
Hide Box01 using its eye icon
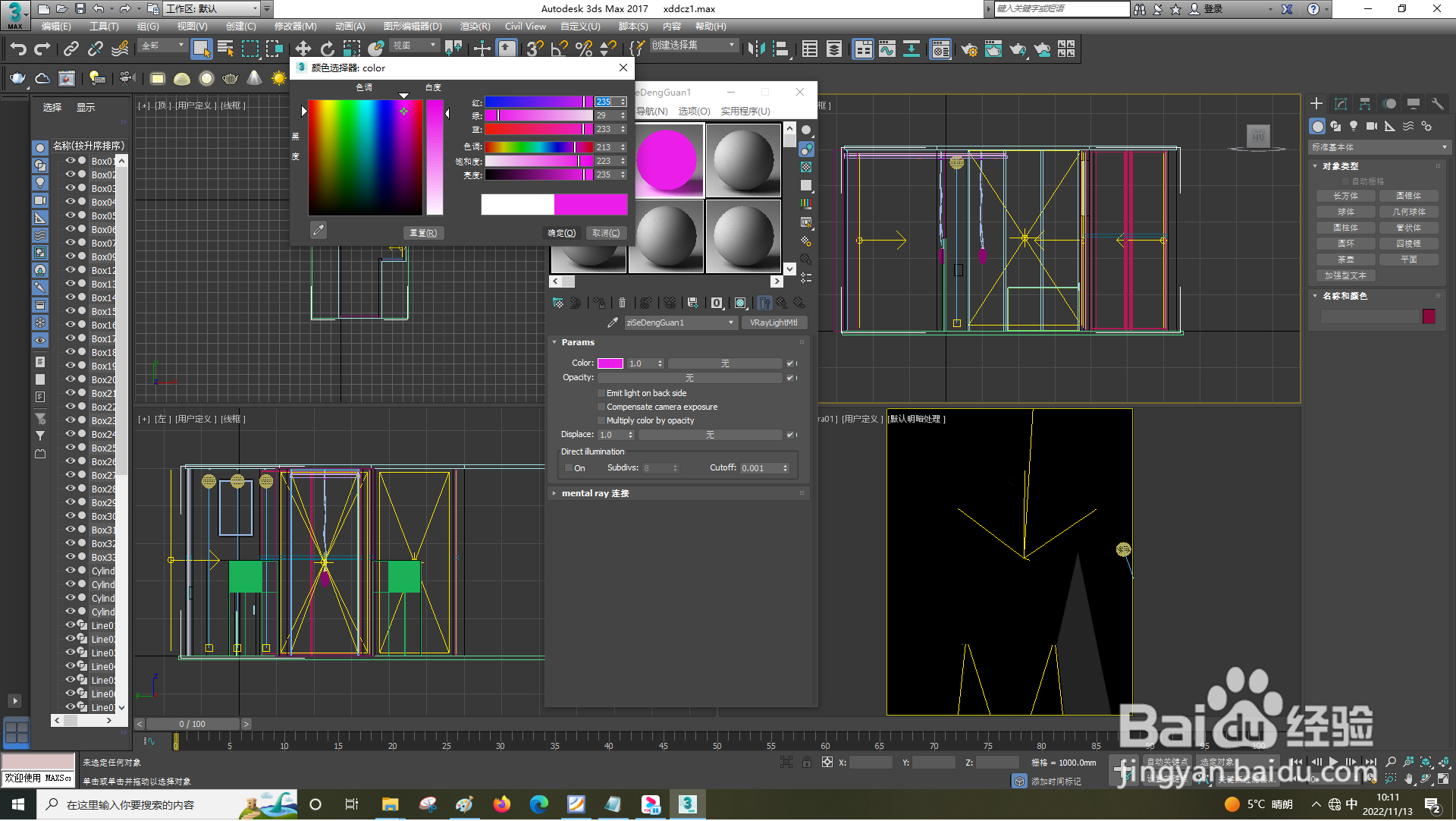[71, 161]
